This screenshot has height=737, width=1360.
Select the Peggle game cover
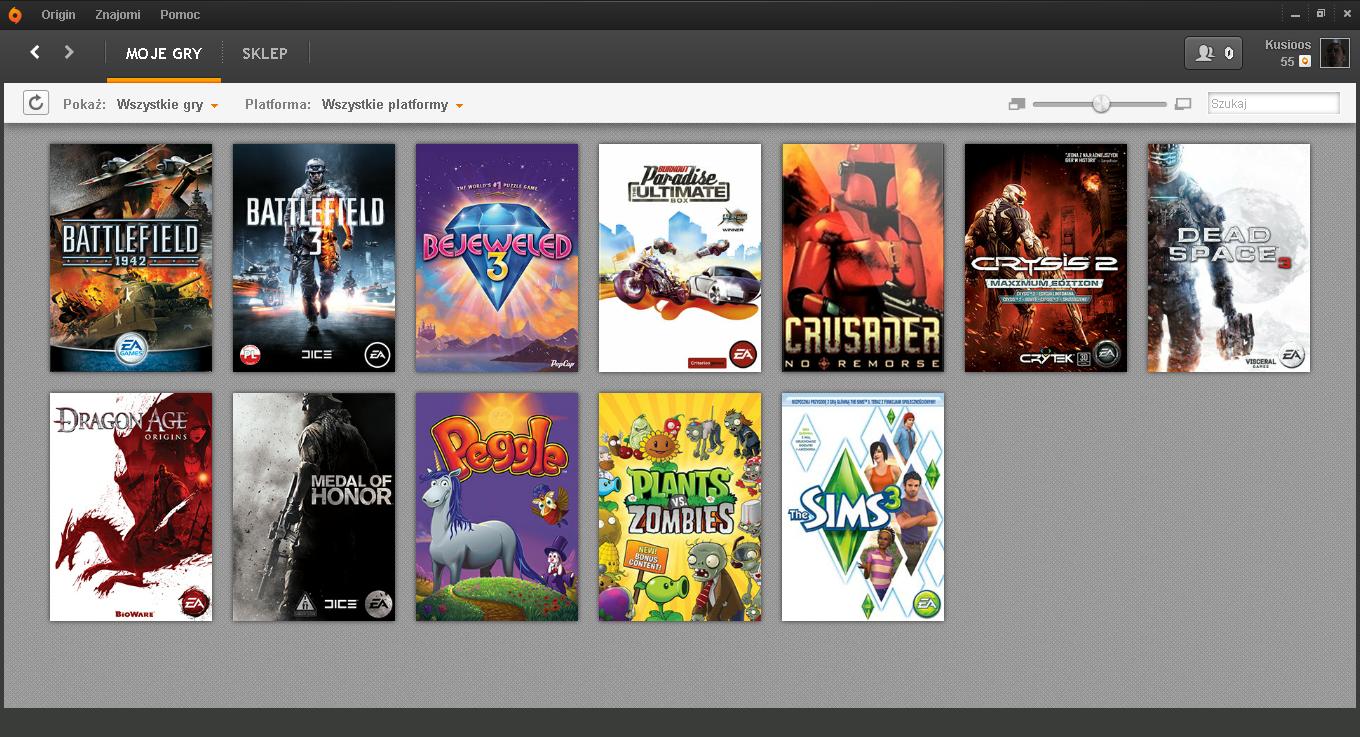(x=497, y=507)
